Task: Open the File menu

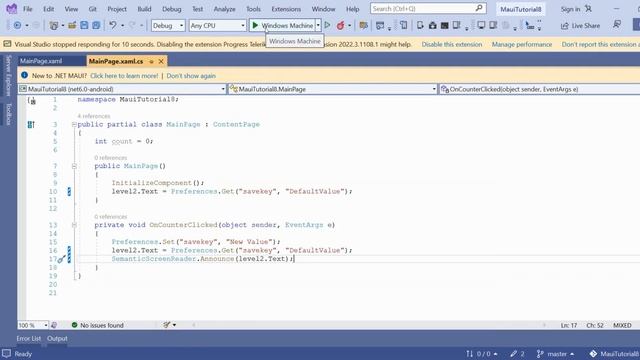Action: click(28, 9)
